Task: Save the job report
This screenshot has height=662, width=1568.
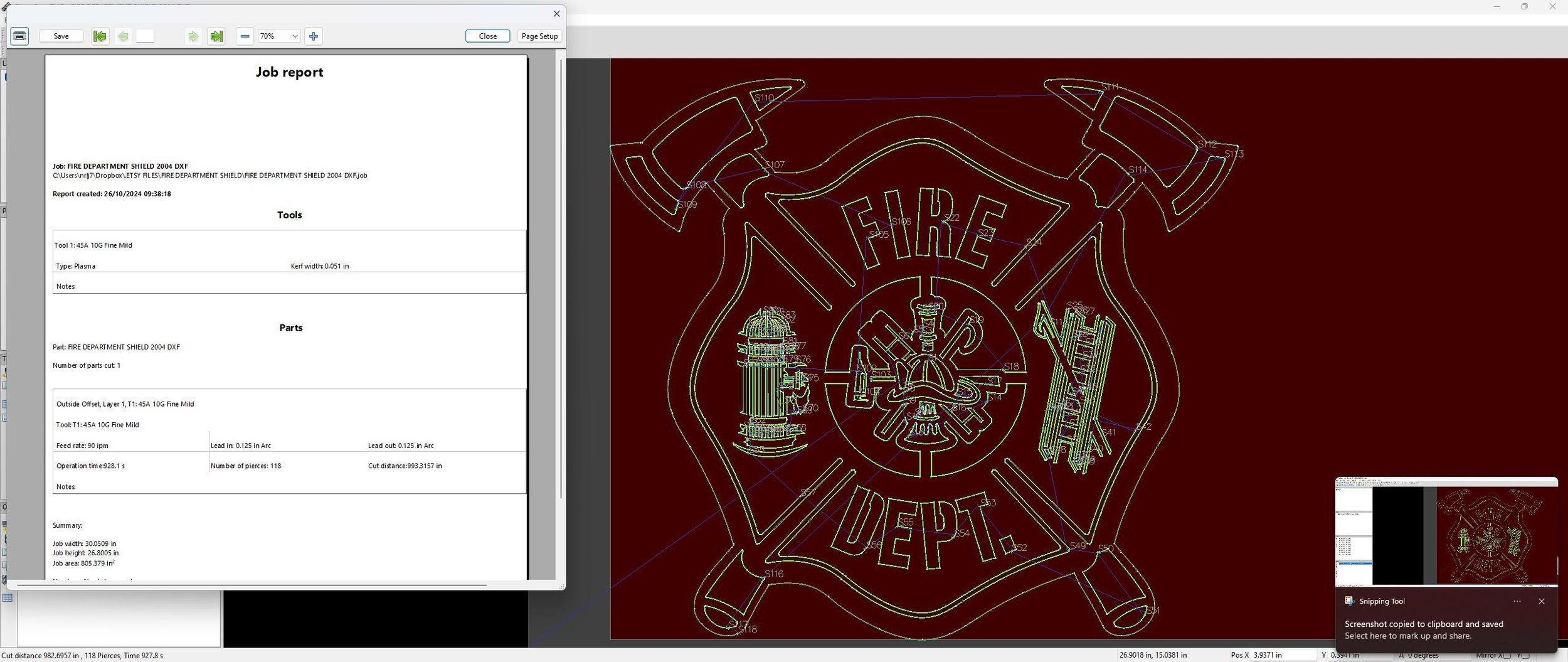Action: click(61, 36)
